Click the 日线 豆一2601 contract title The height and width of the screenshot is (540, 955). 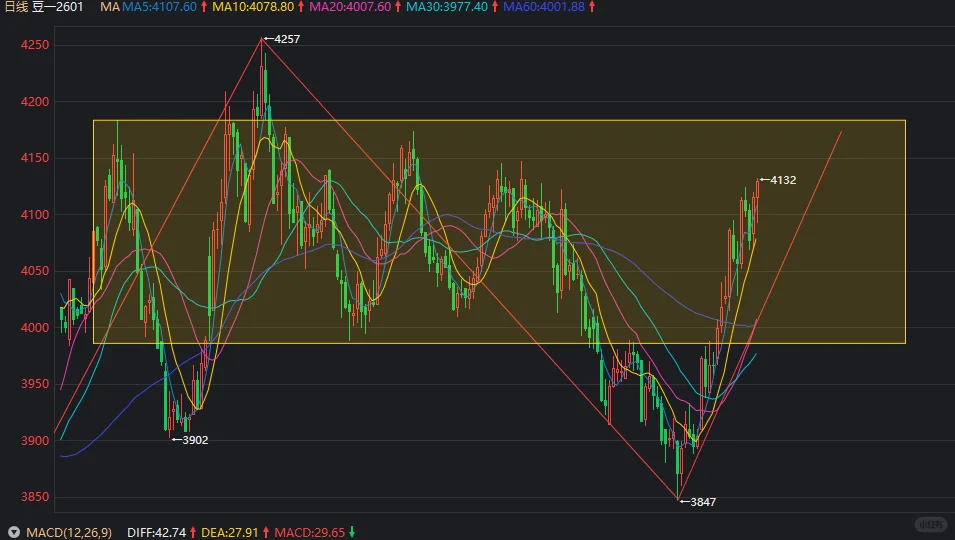(x=43, y=7)
